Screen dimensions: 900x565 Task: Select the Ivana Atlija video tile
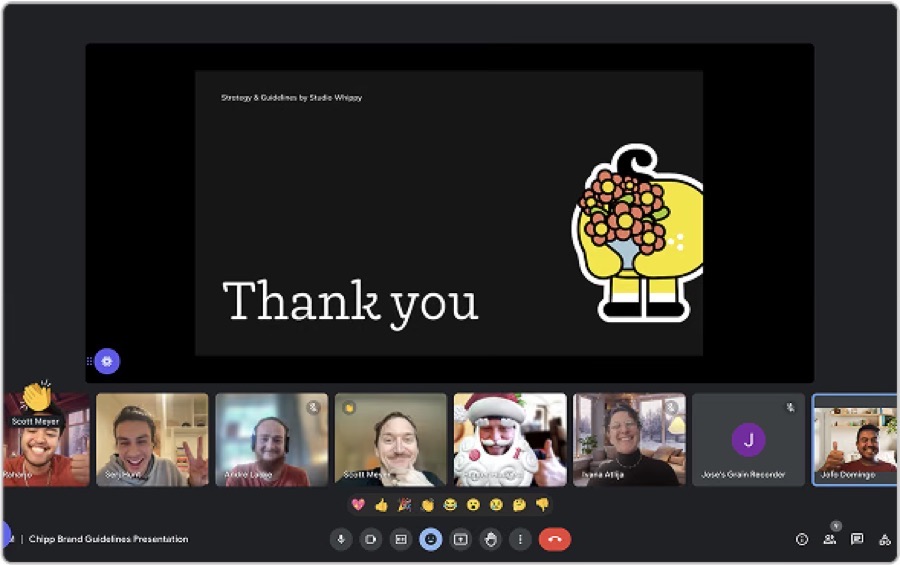coord(629,440)
